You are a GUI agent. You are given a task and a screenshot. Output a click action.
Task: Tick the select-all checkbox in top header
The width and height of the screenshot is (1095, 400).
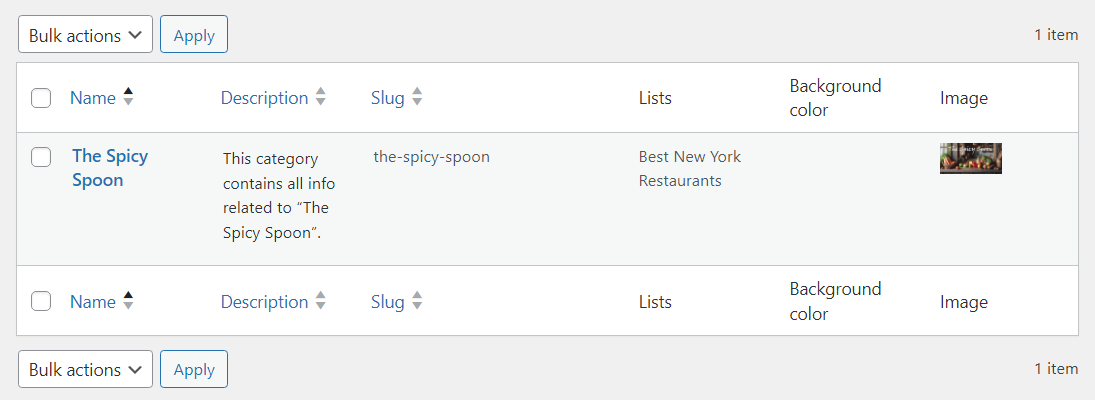coord(41,98)
